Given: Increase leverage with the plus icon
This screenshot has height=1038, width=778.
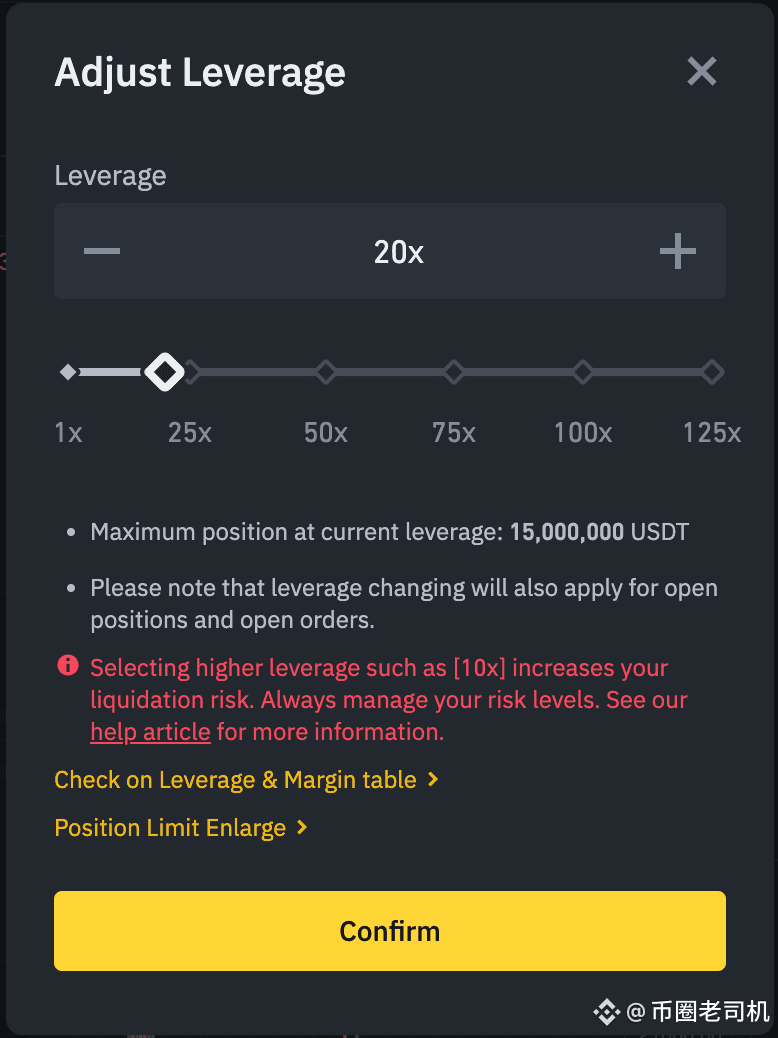Looking at the screenshot, I should [678, 251].
